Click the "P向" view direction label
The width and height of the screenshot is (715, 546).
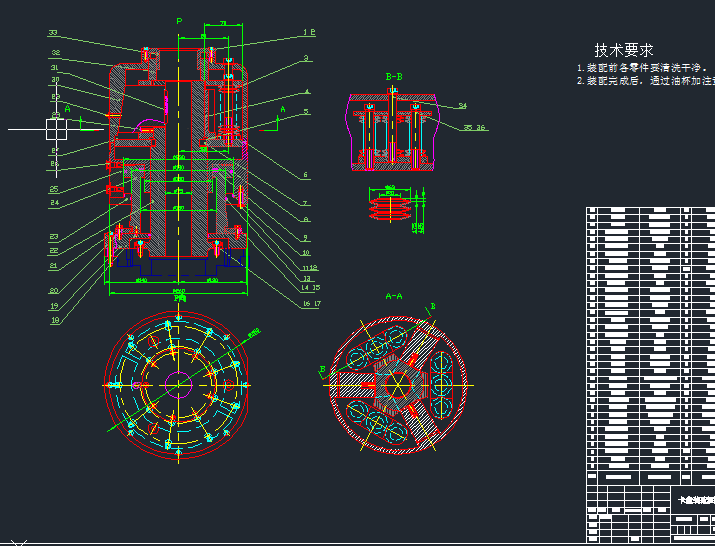pos(180,299)
